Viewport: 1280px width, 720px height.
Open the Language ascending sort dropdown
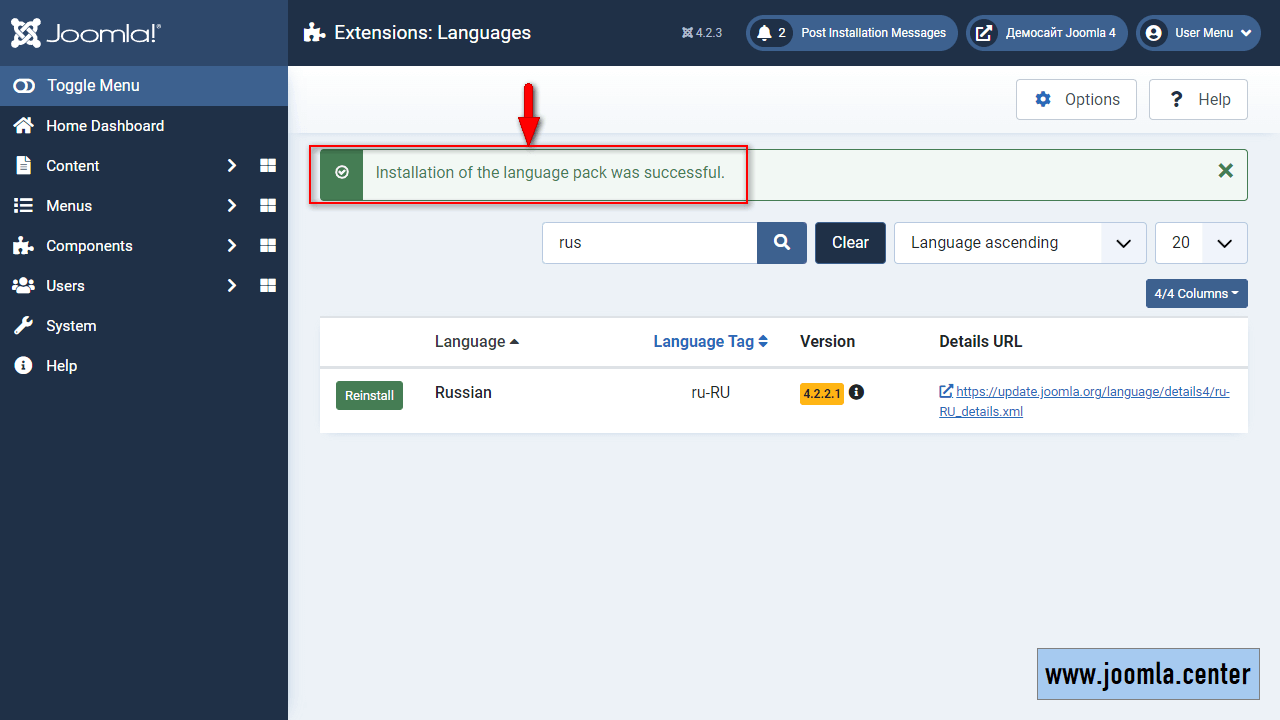[x=1020, y=243]
